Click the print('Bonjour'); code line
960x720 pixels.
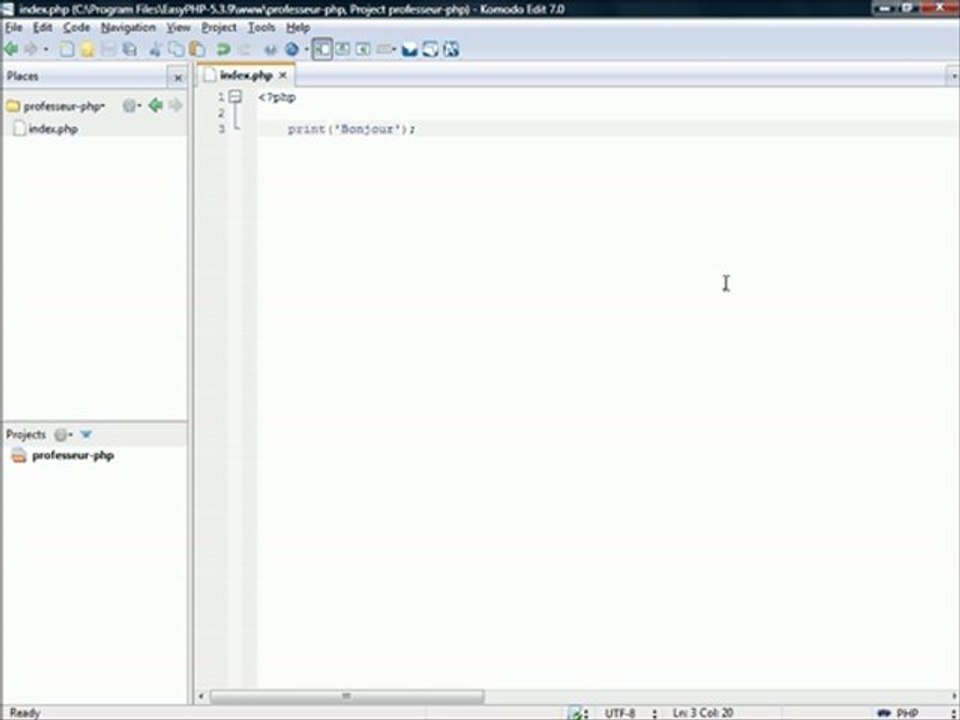pos(351,129)
